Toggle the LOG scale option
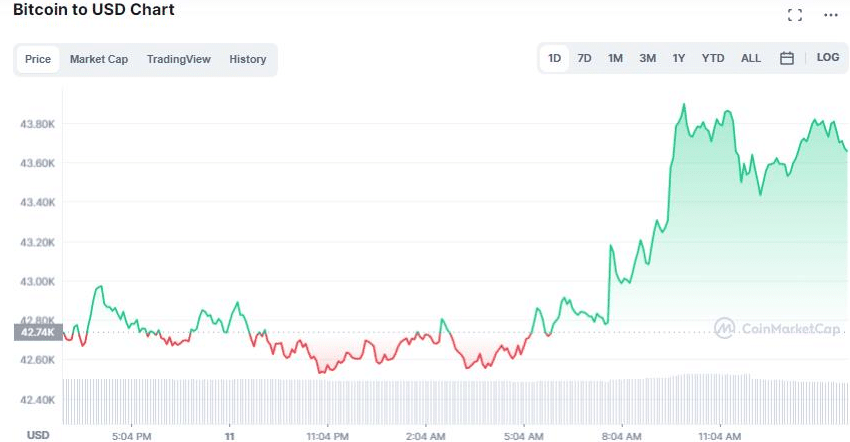This screenshot has width=850, height=442. point(828,57)
